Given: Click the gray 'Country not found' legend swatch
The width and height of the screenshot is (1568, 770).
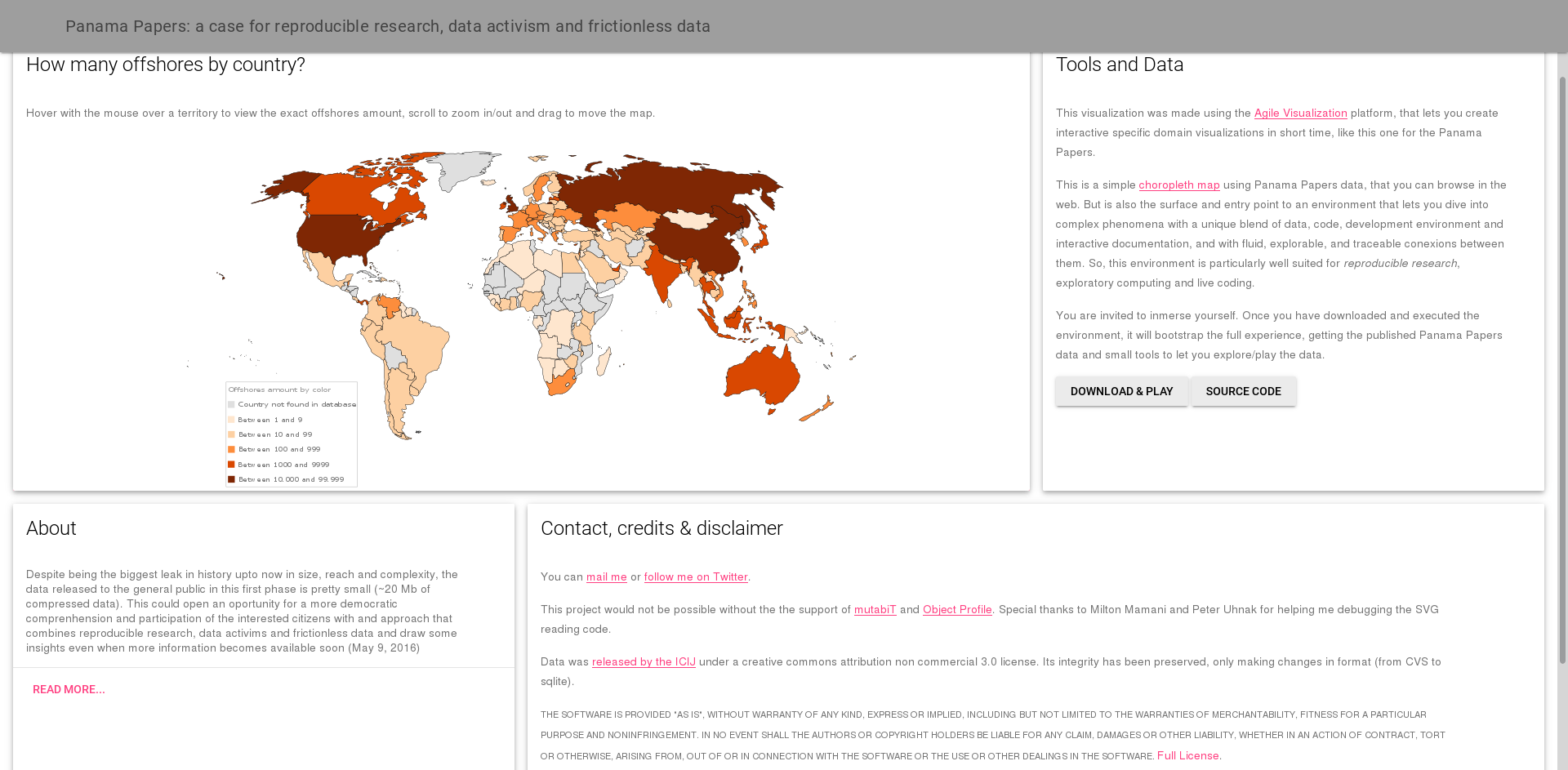Looking at the screenshot, I should 231,404.
